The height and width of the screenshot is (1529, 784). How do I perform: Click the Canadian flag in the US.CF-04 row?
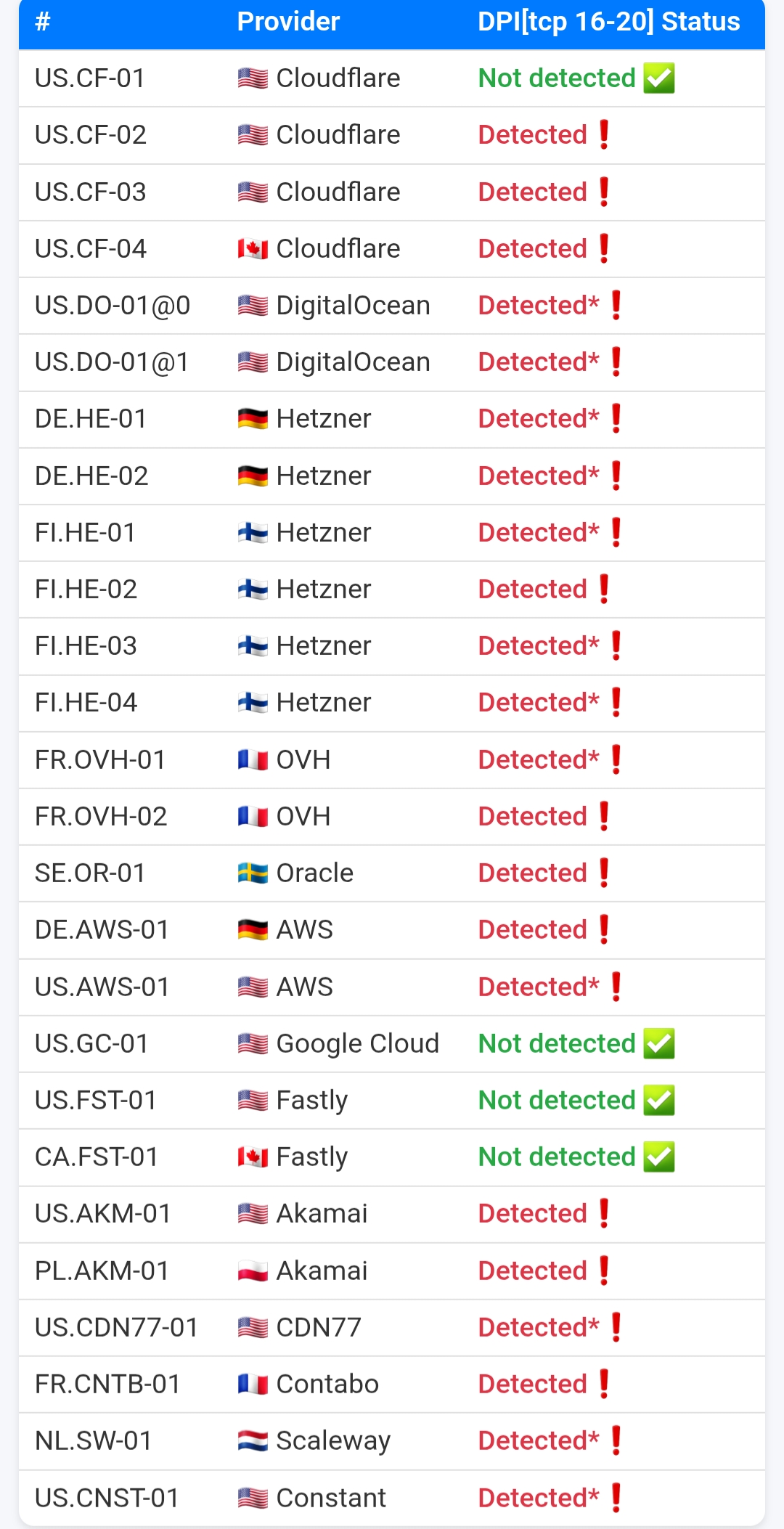tap(253, 249)
